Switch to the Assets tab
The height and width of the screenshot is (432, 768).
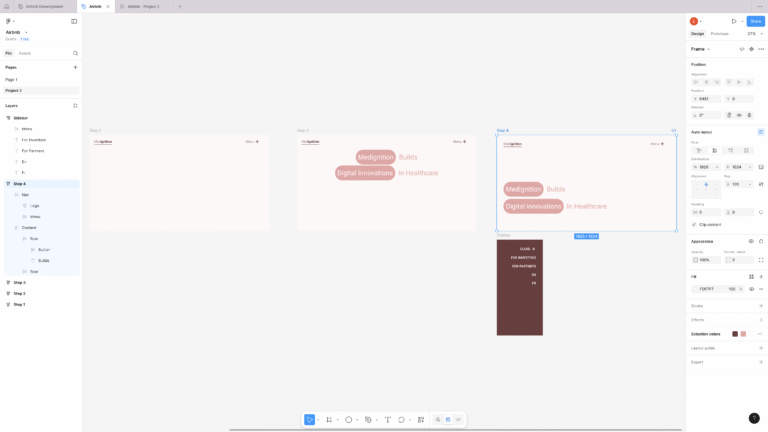point(25,53)
